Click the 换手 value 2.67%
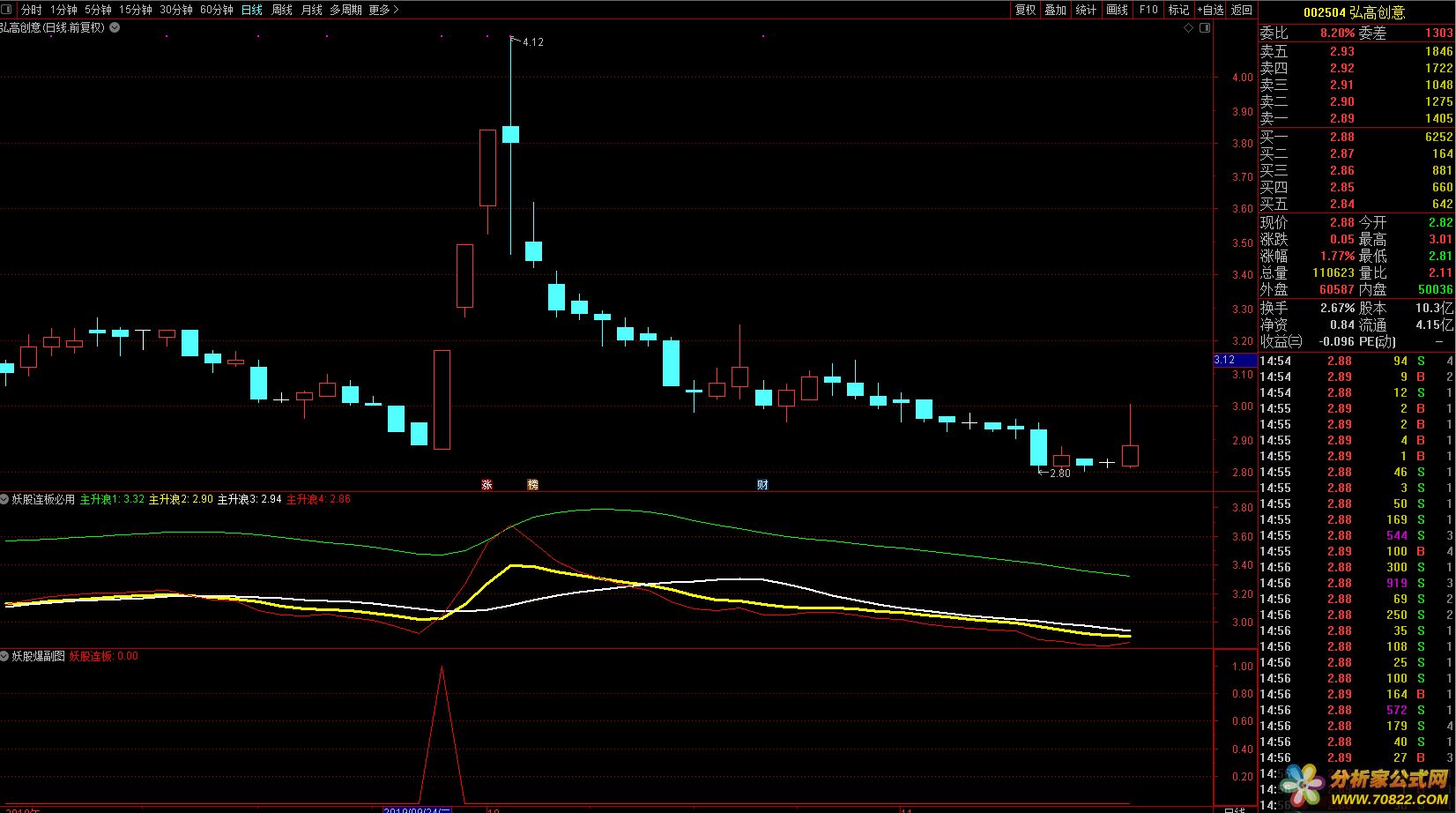 (x=1337, y=308)
